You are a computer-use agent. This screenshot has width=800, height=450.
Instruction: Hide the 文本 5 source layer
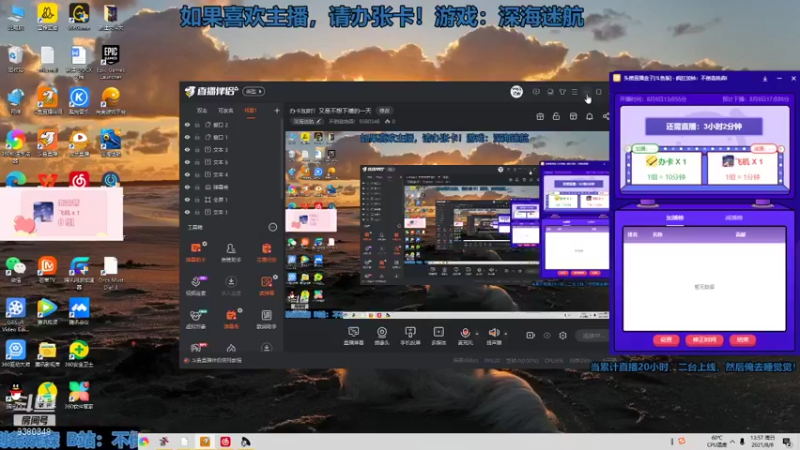[187, 162]
